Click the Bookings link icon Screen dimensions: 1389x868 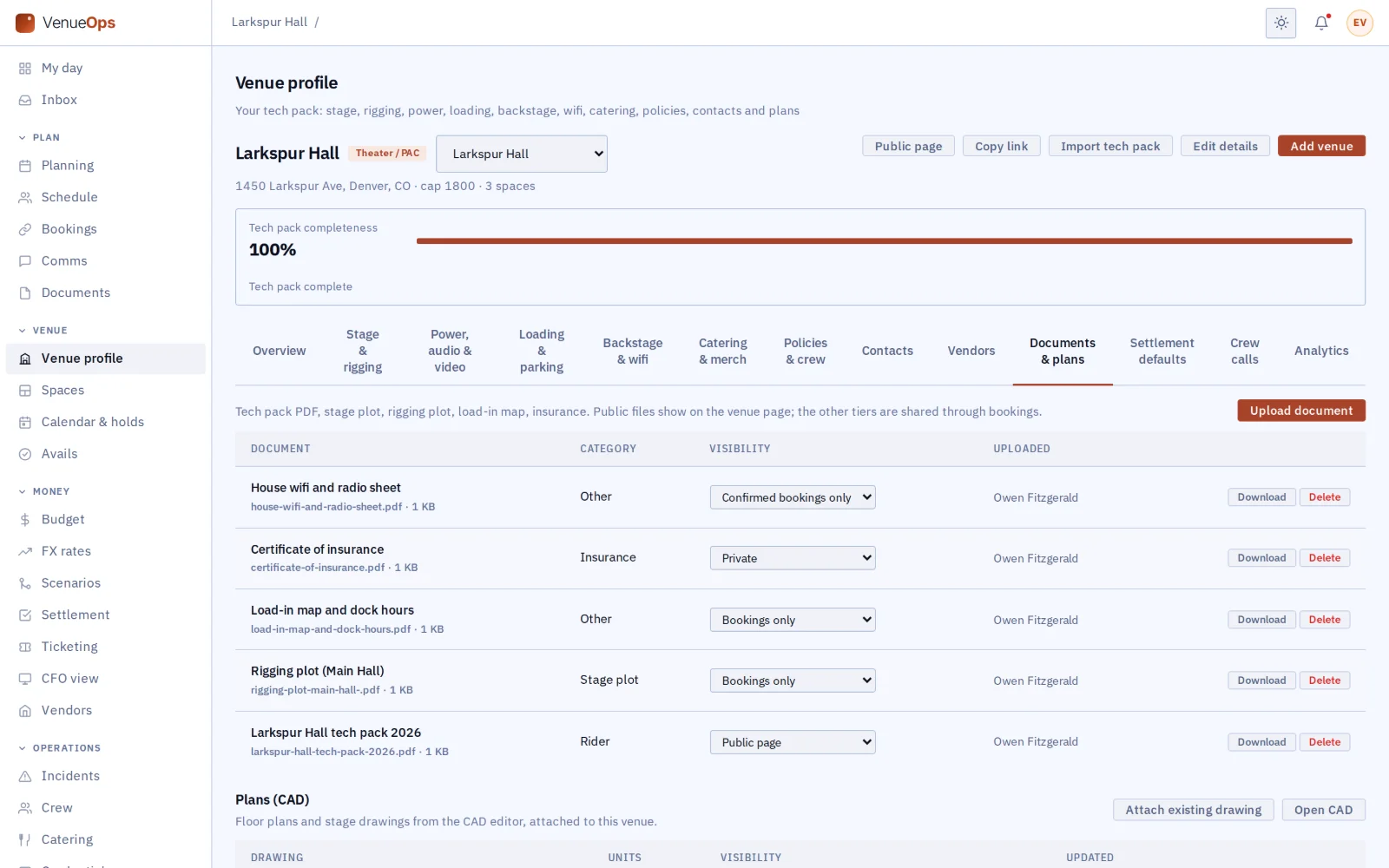click(x=25, y=229)
